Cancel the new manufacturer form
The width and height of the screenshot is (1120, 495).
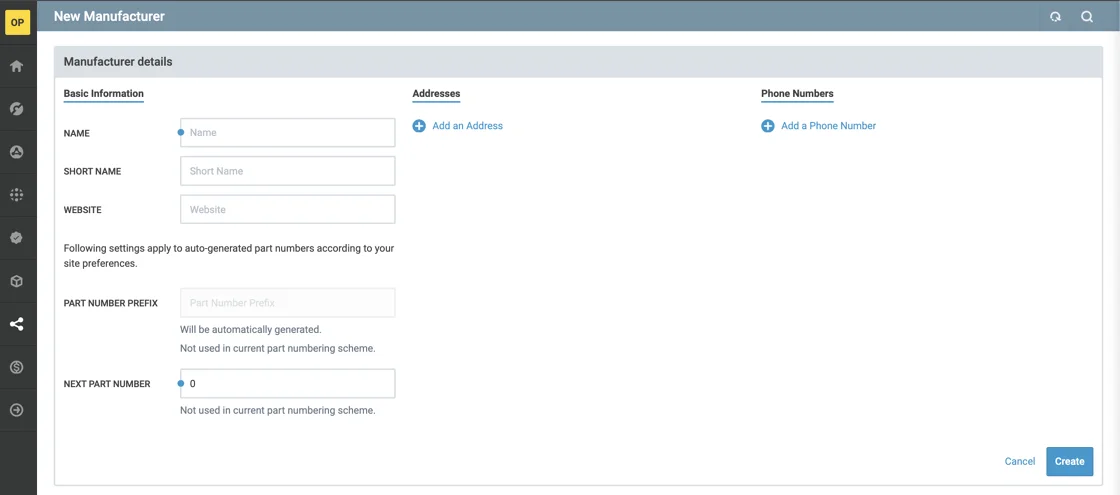pos(1019,462)
